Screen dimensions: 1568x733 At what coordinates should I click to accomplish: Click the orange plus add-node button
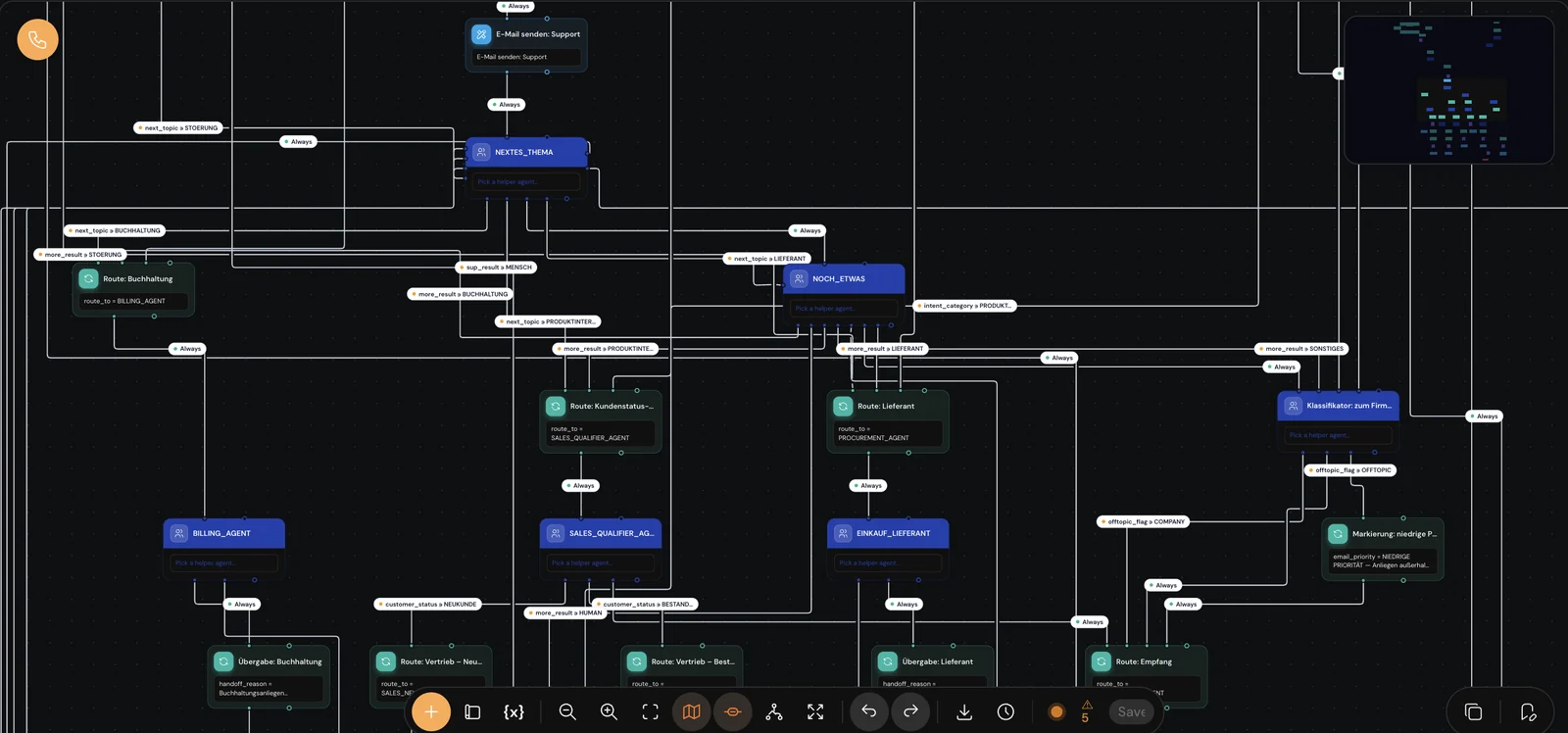(x=431, y=711)
